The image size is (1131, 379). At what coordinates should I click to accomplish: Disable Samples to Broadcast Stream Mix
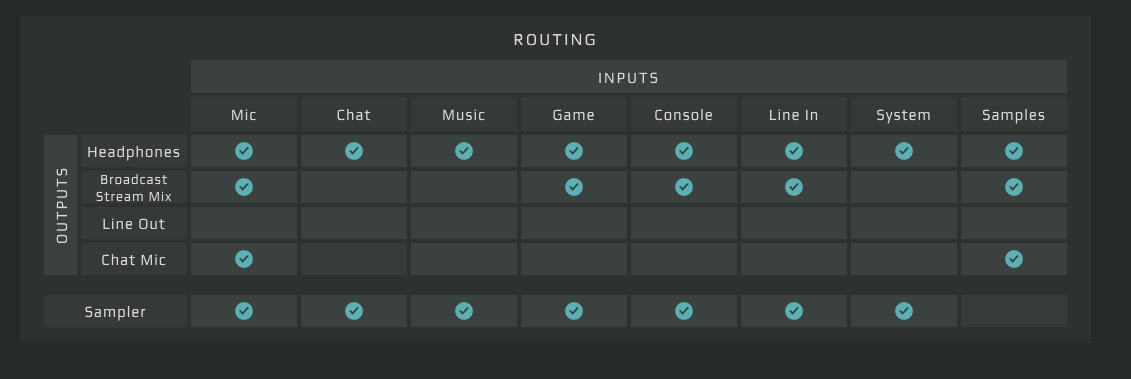1013,187
